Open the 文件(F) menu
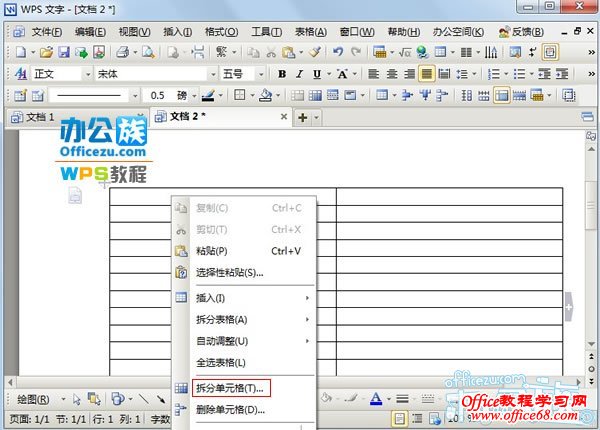The width and height of the screenshot is (600, 430). [x=47, y=31]
